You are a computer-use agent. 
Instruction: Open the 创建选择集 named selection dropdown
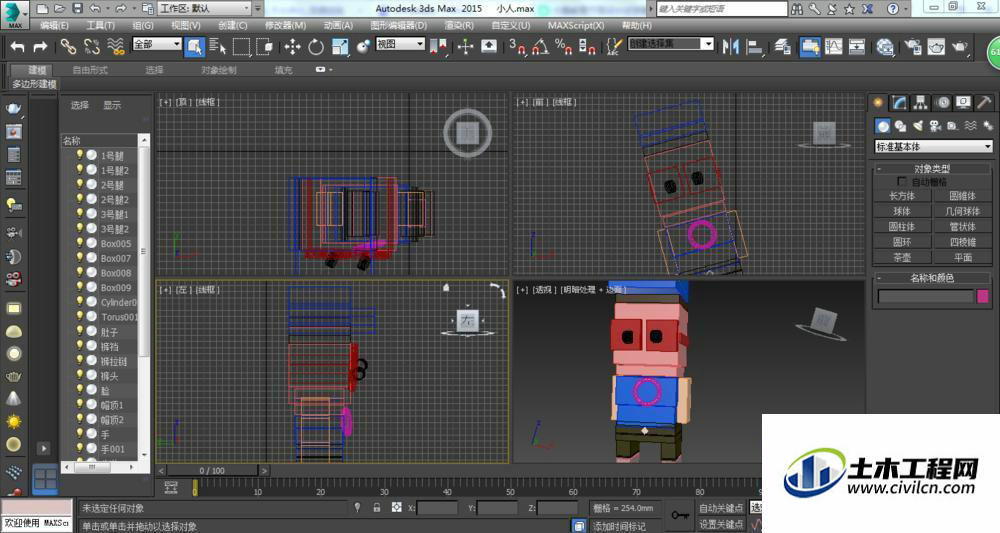[670, 44]
